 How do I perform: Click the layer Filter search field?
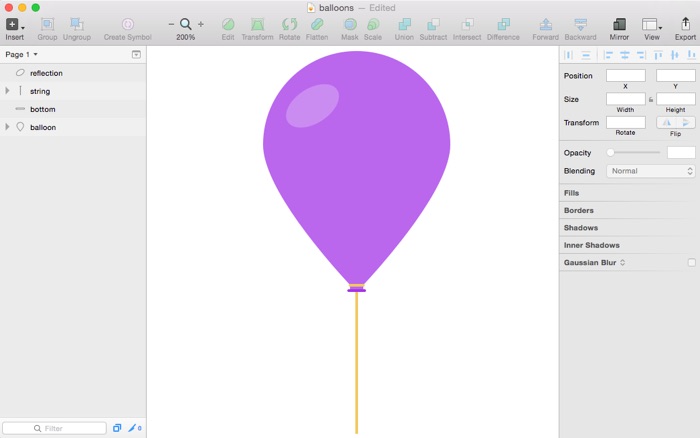point(54,428)
